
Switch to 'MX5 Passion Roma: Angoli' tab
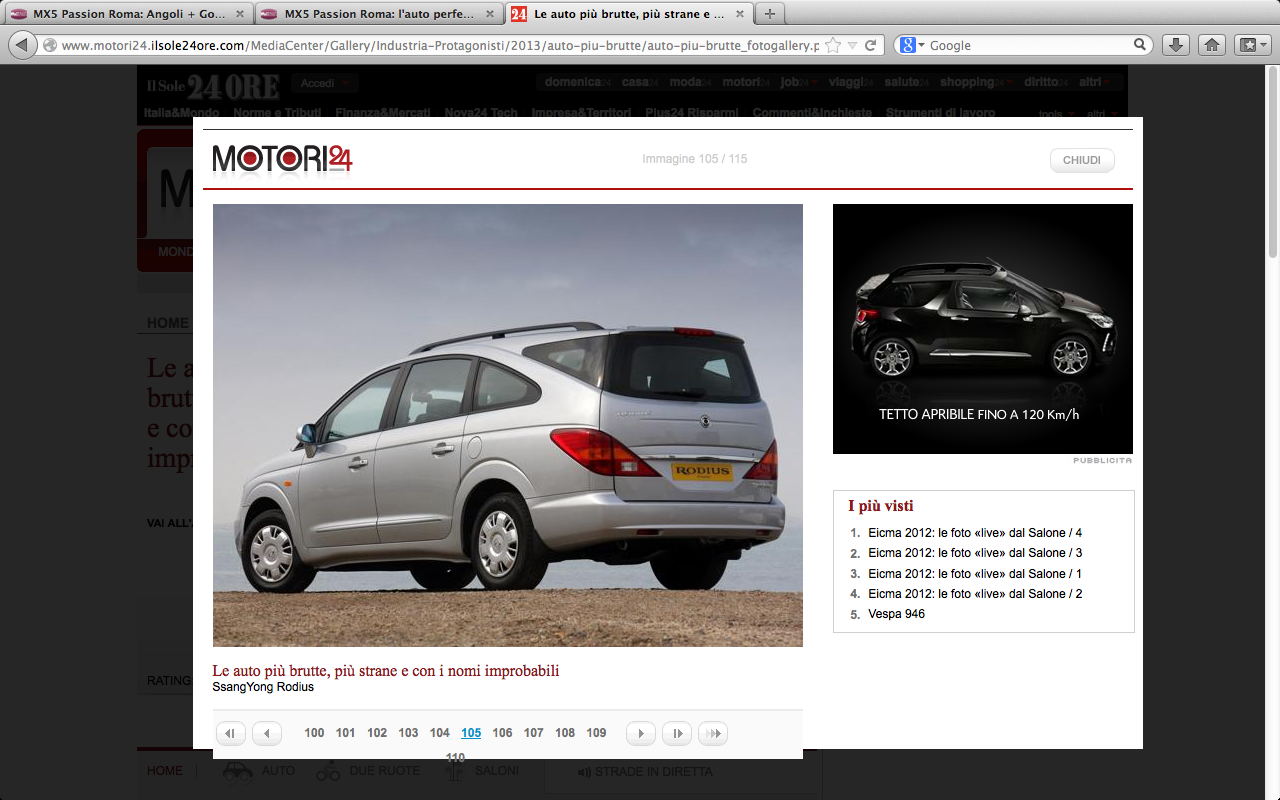(127, 14)
